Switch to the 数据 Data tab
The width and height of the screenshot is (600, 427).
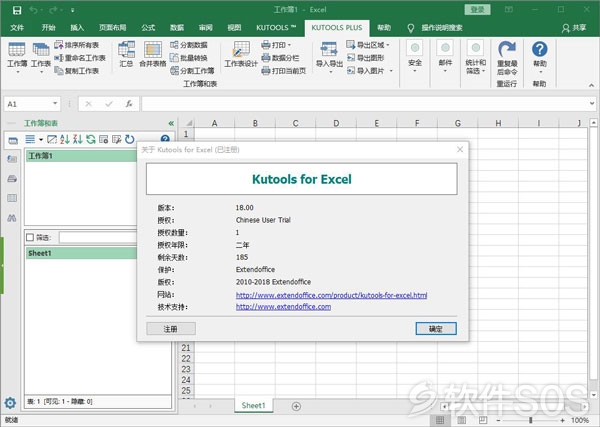click(177, 28)
